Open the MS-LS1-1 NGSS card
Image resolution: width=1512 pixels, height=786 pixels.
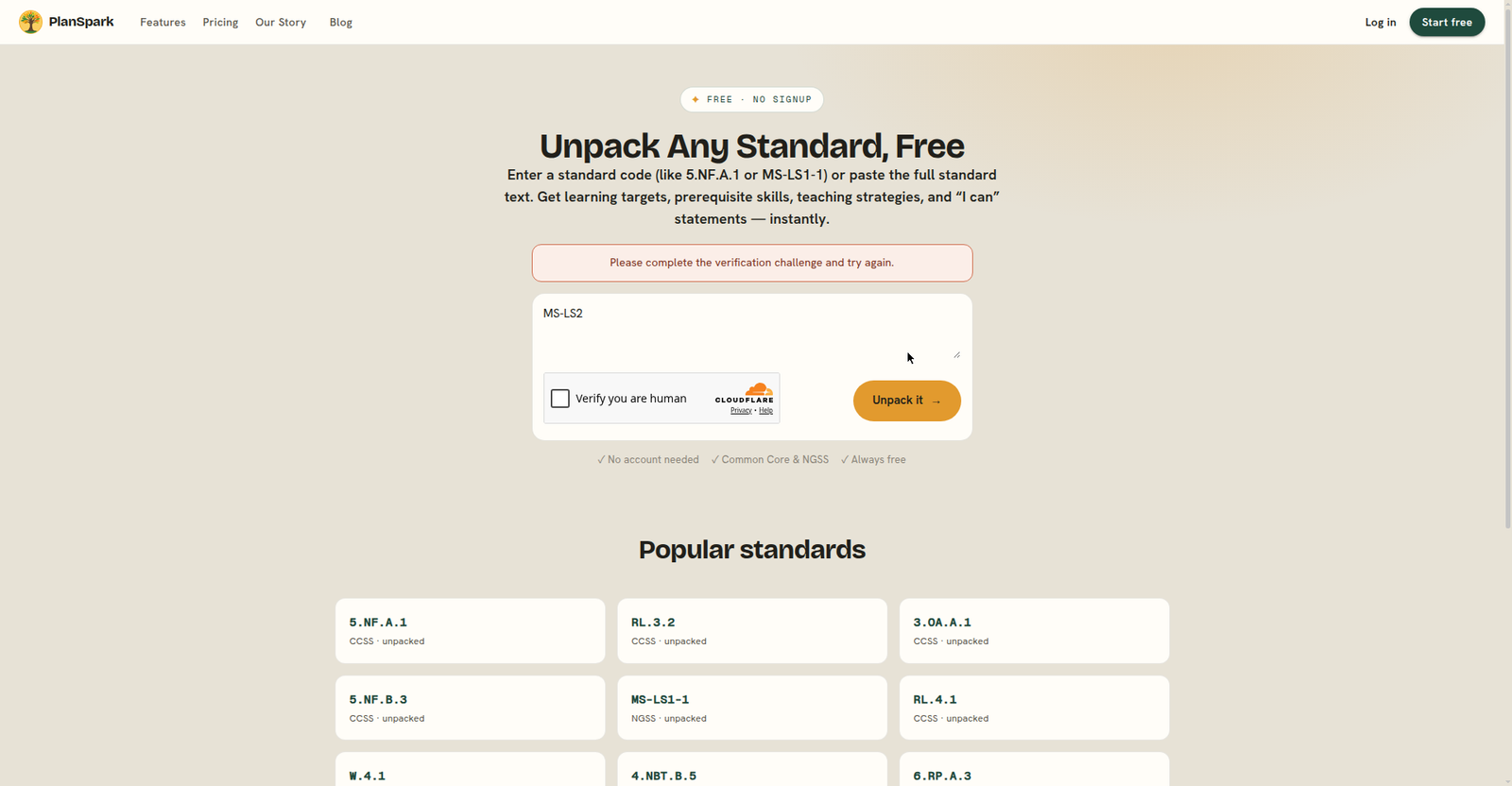click(752, 708)
